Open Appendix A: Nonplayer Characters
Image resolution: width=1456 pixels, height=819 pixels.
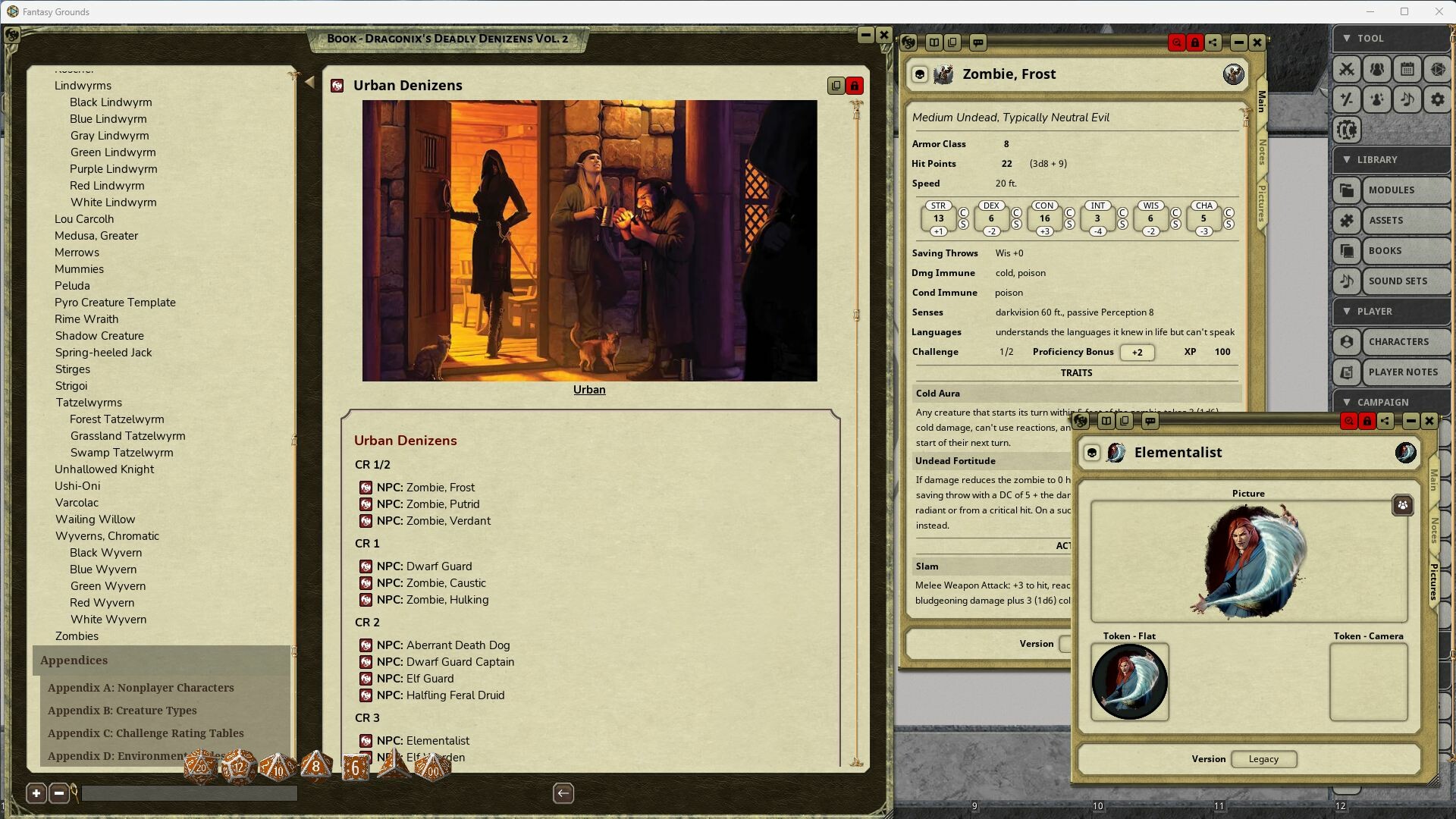point(141,688)
